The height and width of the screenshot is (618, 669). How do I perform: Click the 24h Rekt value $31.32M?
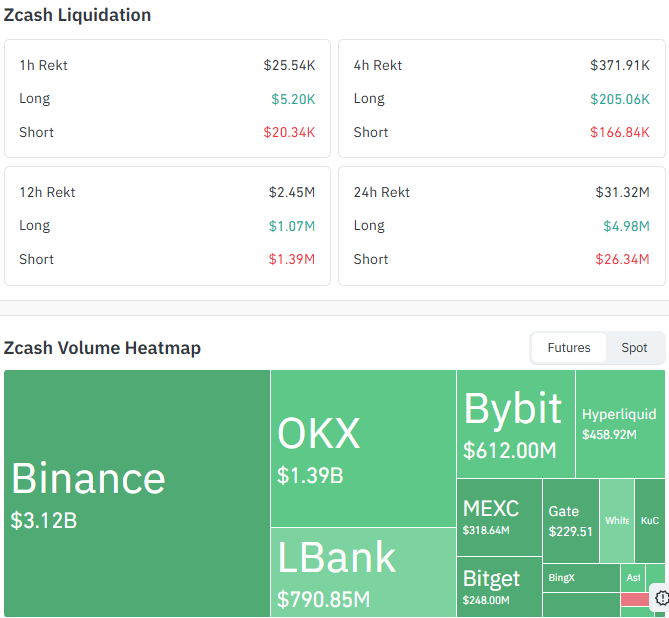pyautogui.click(x=622, y=192)
